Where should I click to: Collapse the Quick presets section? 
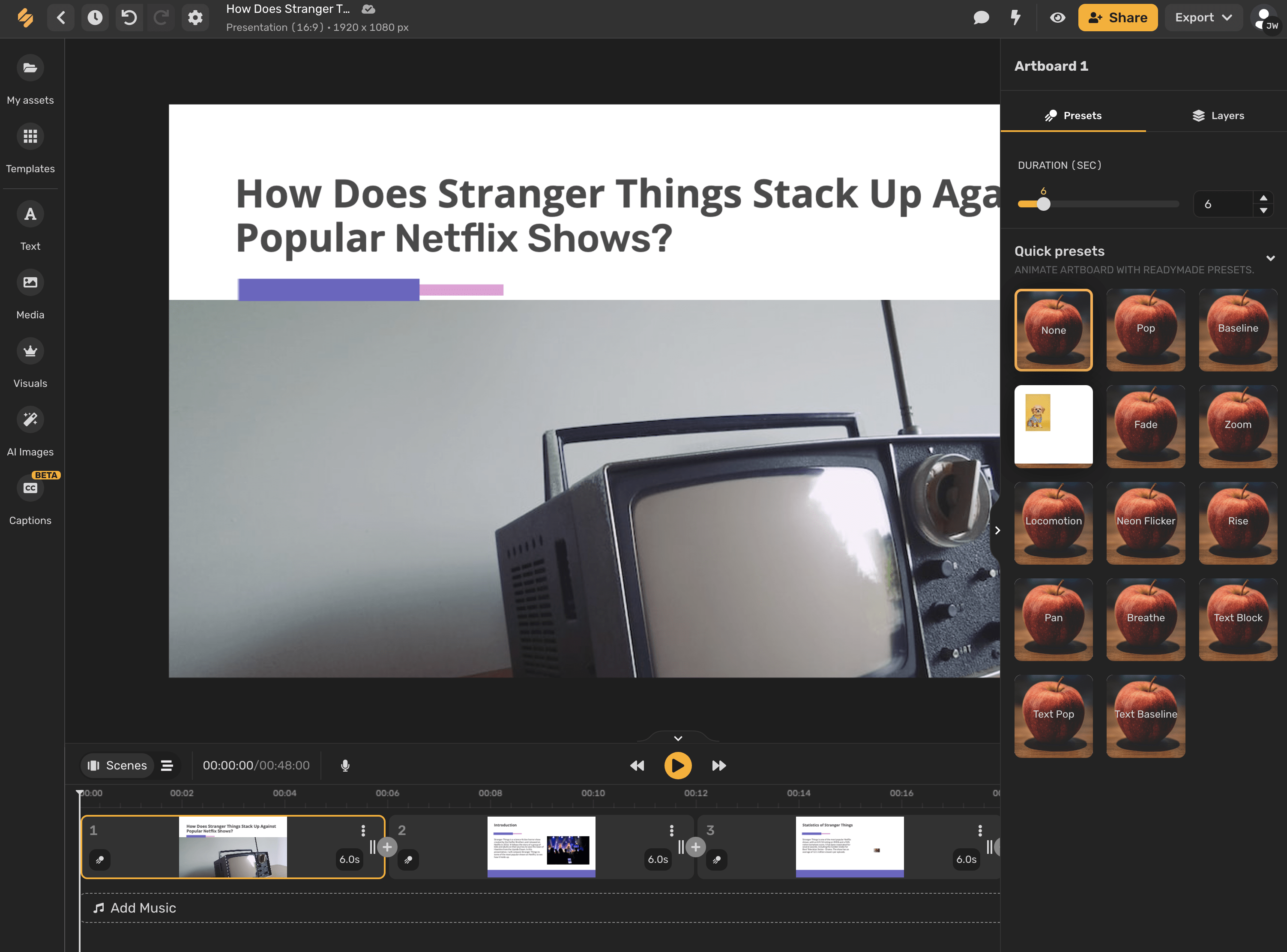click(x=1270, y=258)
